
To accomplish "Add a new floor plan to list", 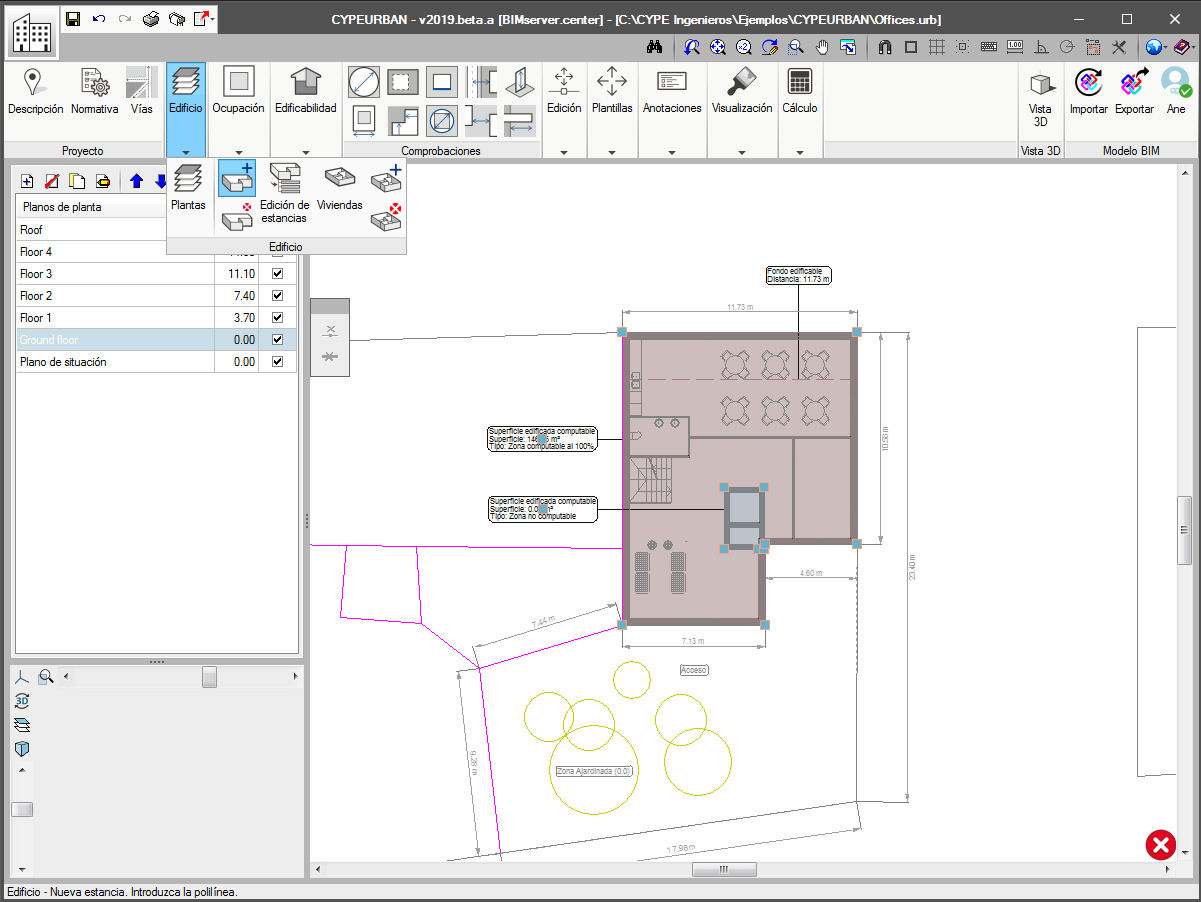I will coord(27,181).
